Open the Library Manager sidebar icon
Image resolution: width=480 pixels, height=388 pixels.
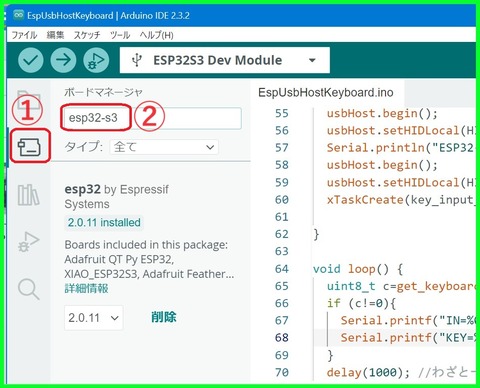28,195
